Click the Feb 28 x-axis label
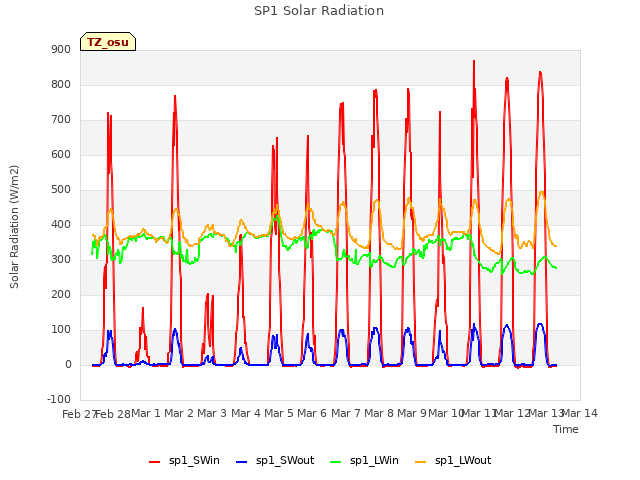 pyautogui.click(x=113, y=414)
